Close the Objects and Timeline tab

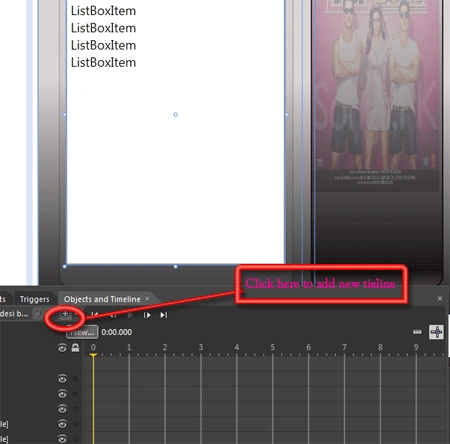pos(147,299)
